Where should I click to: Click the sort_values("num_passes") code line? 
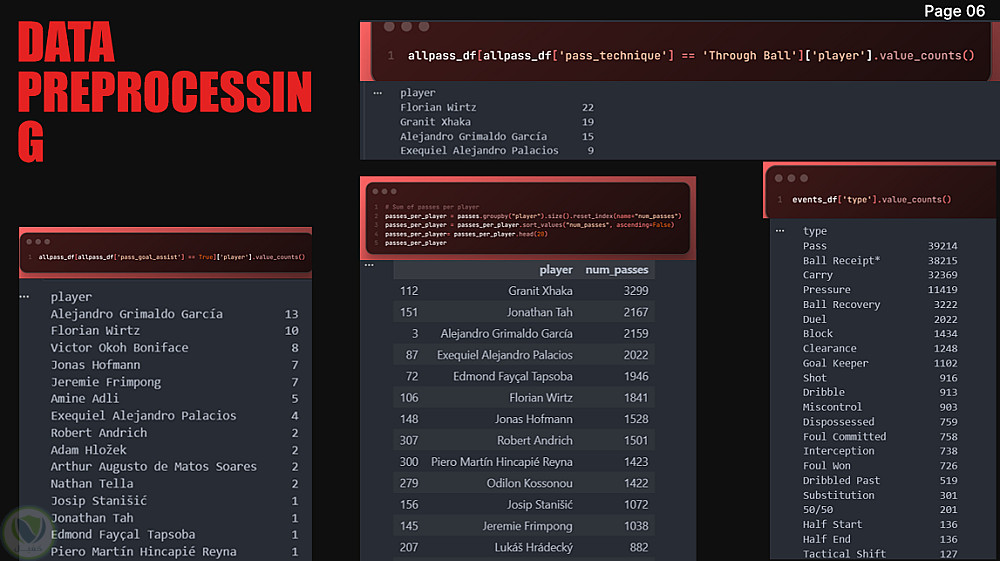click(529, 225)
